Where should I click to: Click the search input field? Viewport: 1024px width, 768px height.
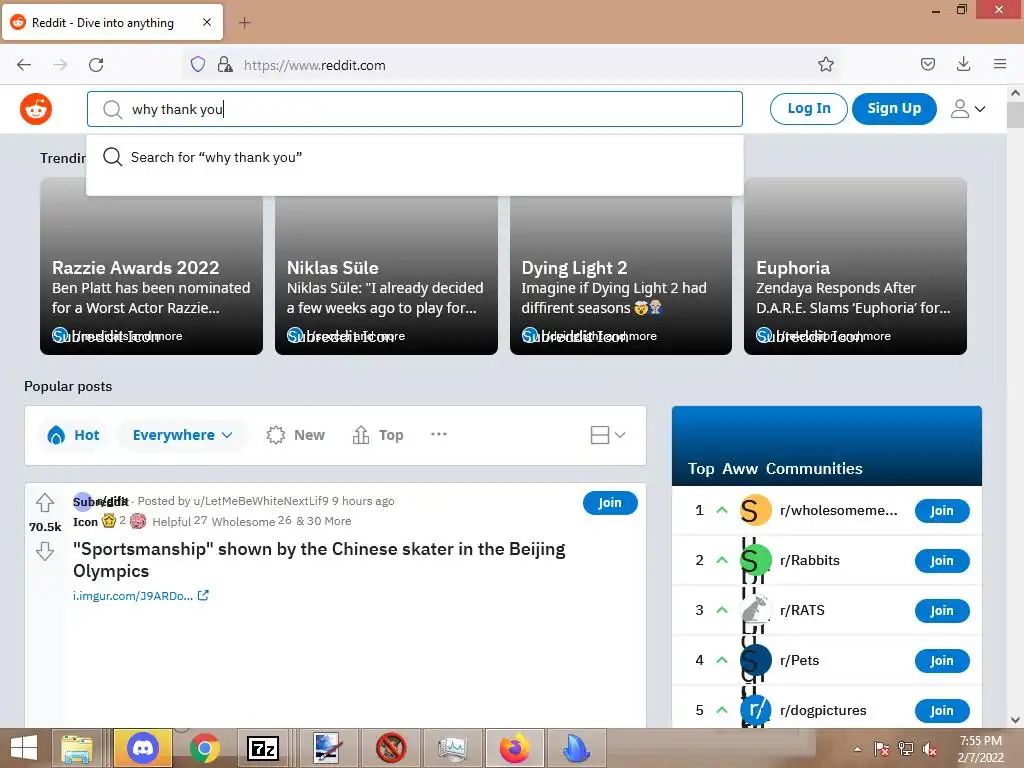(x=415, y=109)
